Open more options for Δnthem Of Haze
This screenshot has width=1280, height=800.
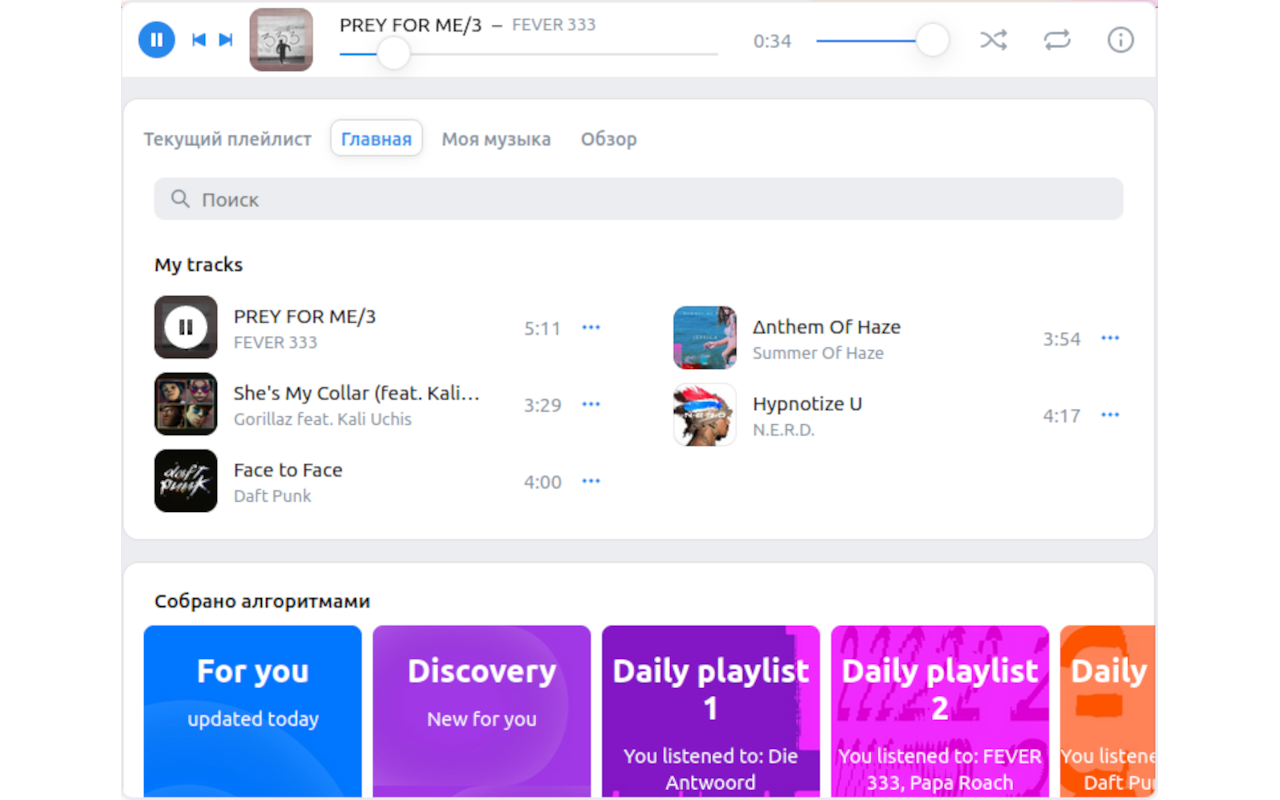pos(1110,338)
